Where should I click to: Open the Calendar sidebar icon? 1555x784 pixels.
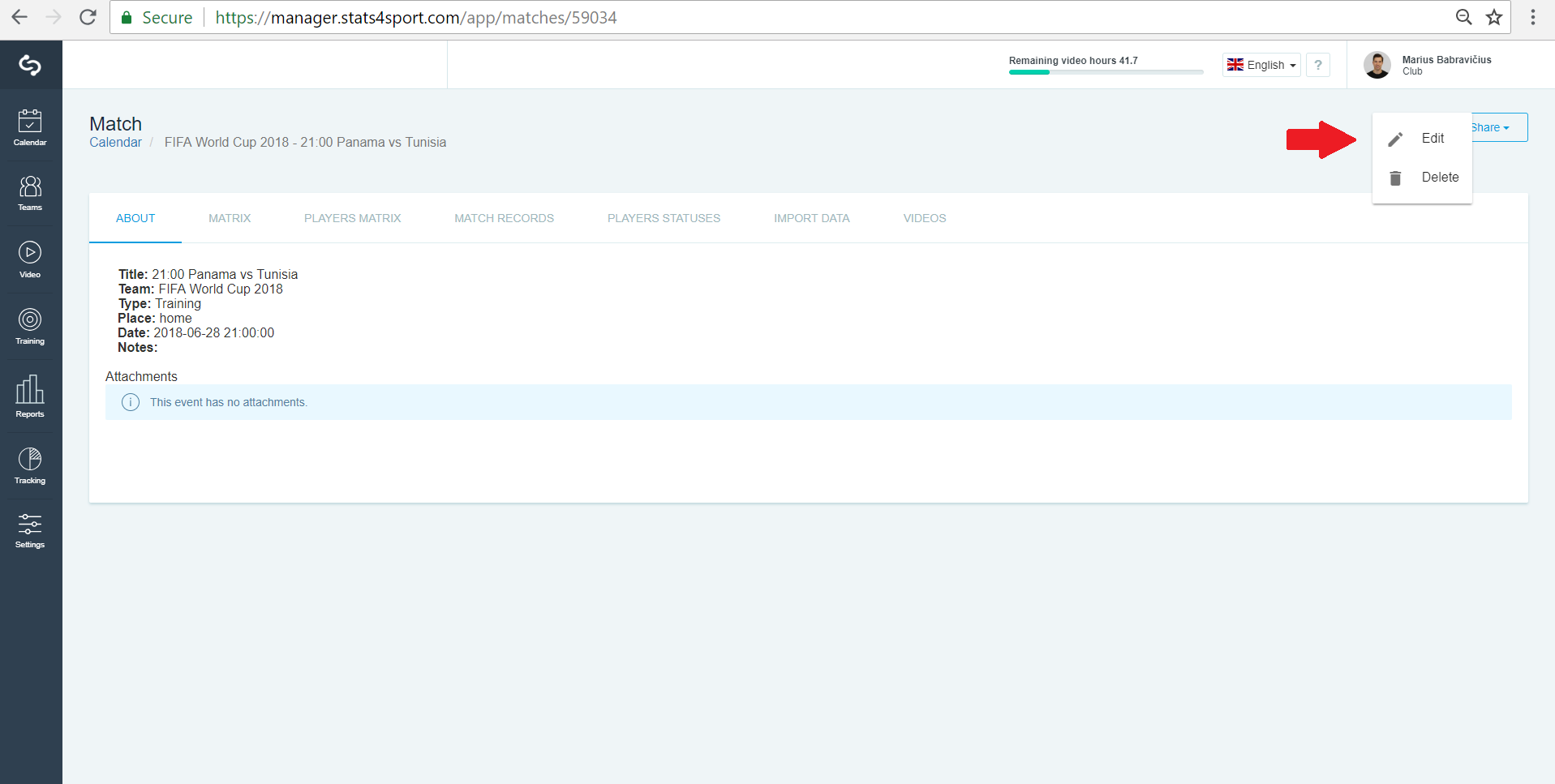[30, 128]
